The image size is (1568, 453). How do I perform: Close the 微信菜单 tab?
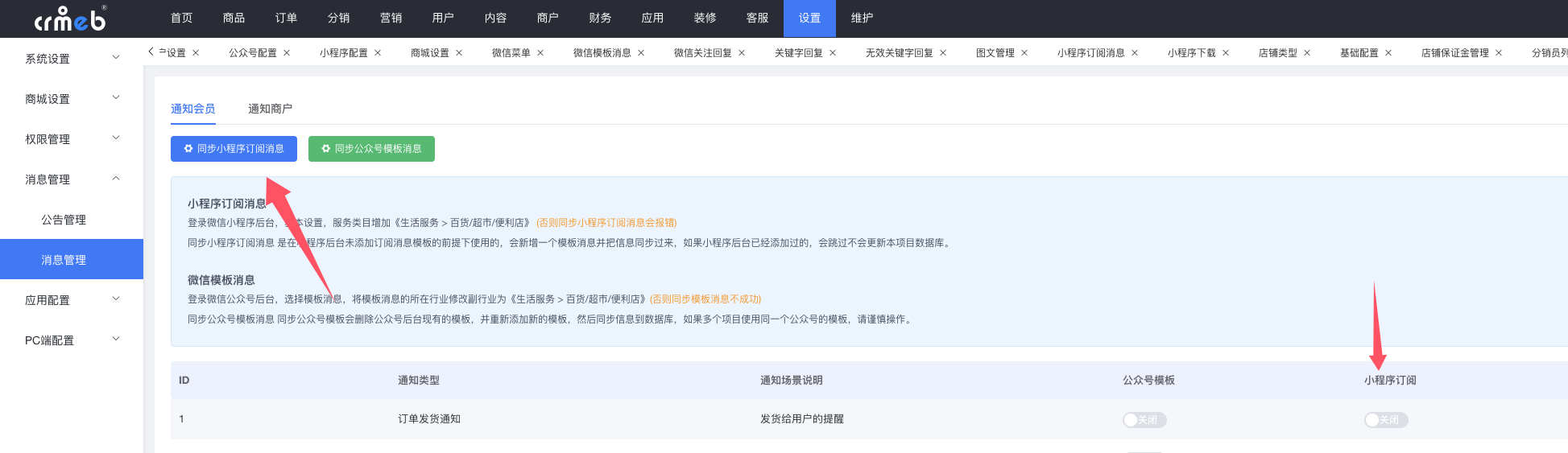pos(540,53)
